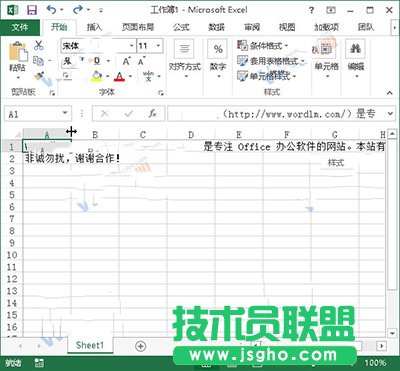Click the Format Painter brush icon

pos(39,76)
